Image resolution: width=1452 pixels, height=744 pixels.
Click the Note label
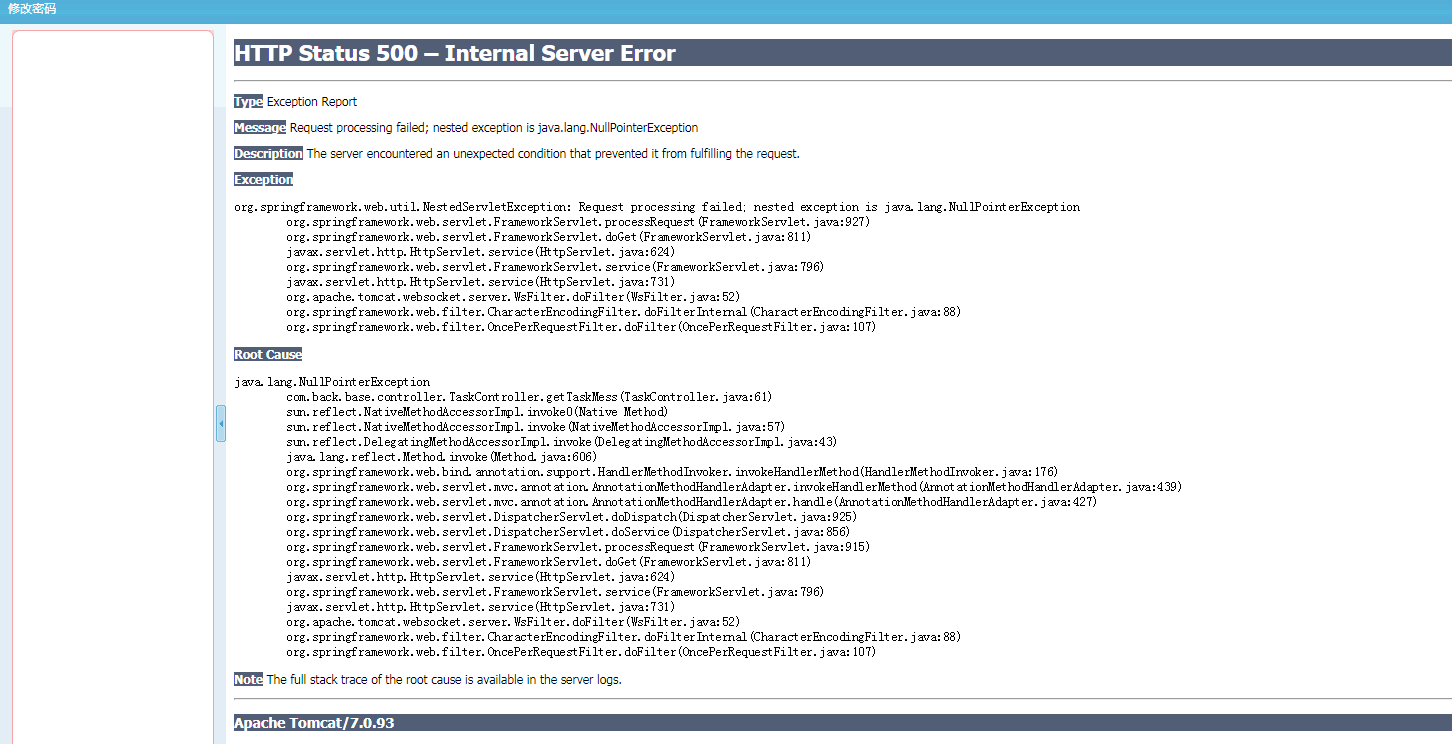pos(248,680)
